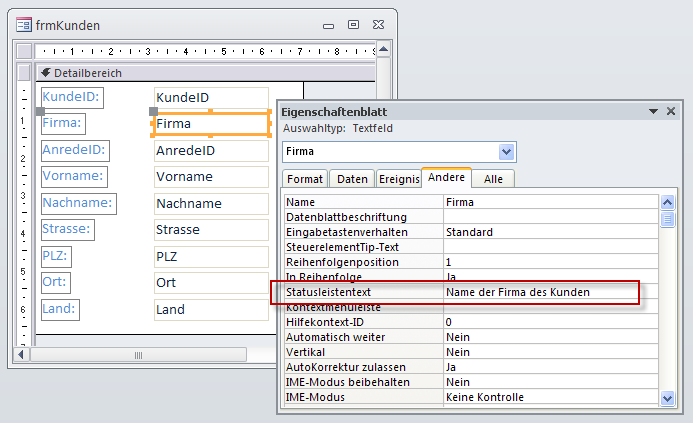The image size is (693, 423).
Task: Click the Nachname text field
Action: pyautogui.click(x=211, y=203)
